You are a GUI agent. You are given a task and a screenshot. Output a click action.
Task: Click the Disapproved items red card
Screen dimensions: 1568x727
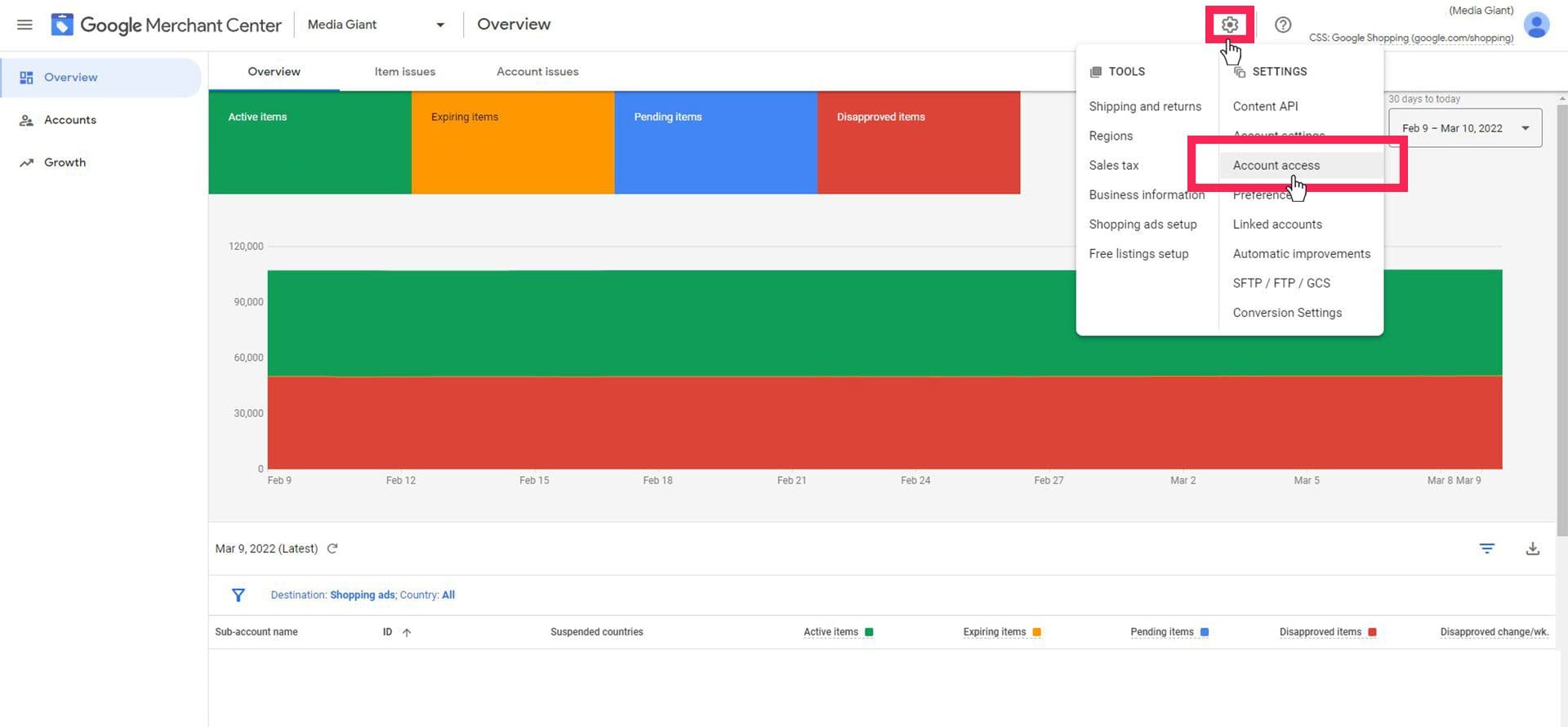pyautogui.click(x=919, y=142)
